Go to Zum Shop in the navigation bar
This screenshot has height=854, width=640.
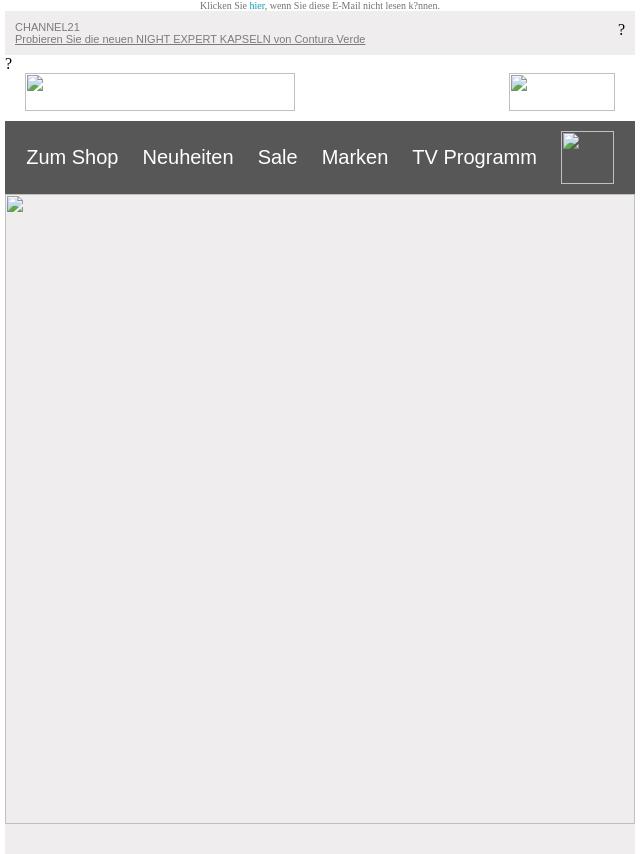click(x=72, y=157)
